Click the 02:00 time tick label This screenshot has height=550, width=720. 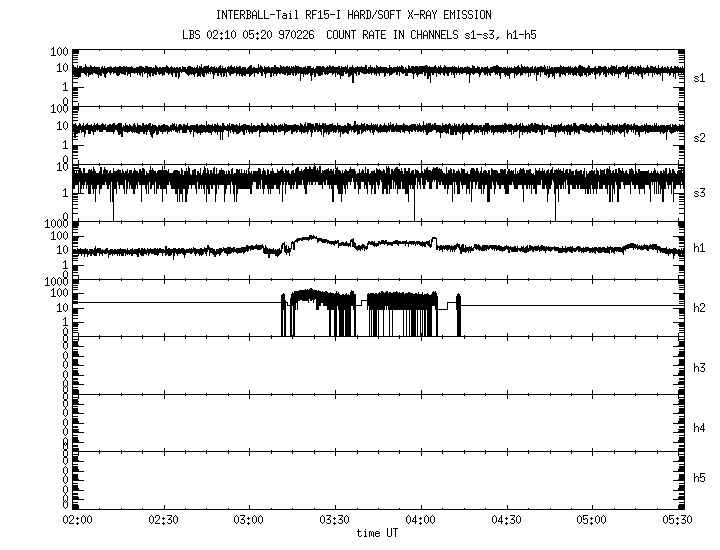77,521
